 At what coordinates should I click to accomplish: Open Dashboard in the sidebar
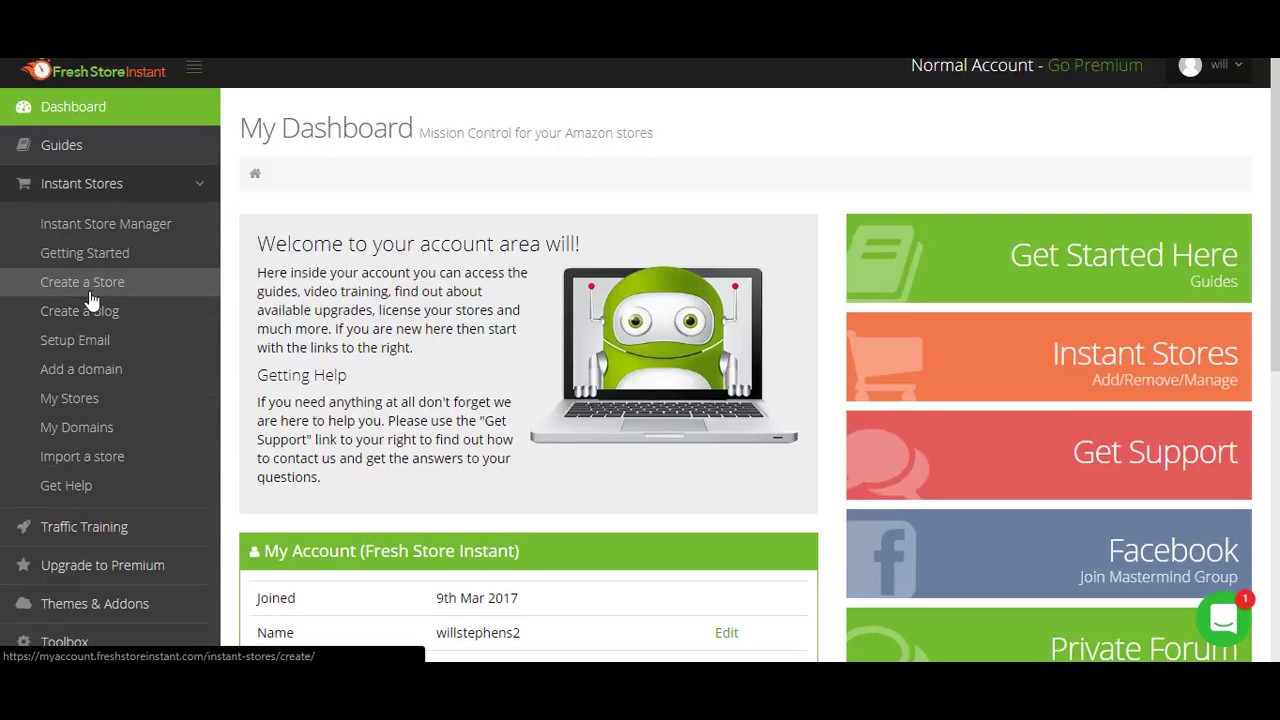110,107
